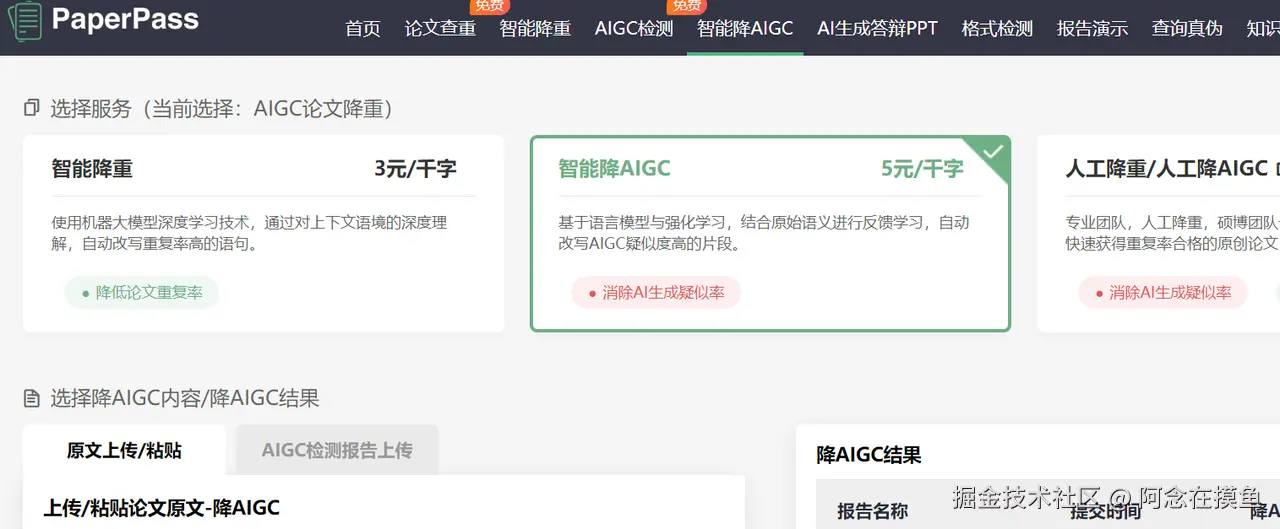Click the document icon beside 选择降AIGC内容

(32, 399)
